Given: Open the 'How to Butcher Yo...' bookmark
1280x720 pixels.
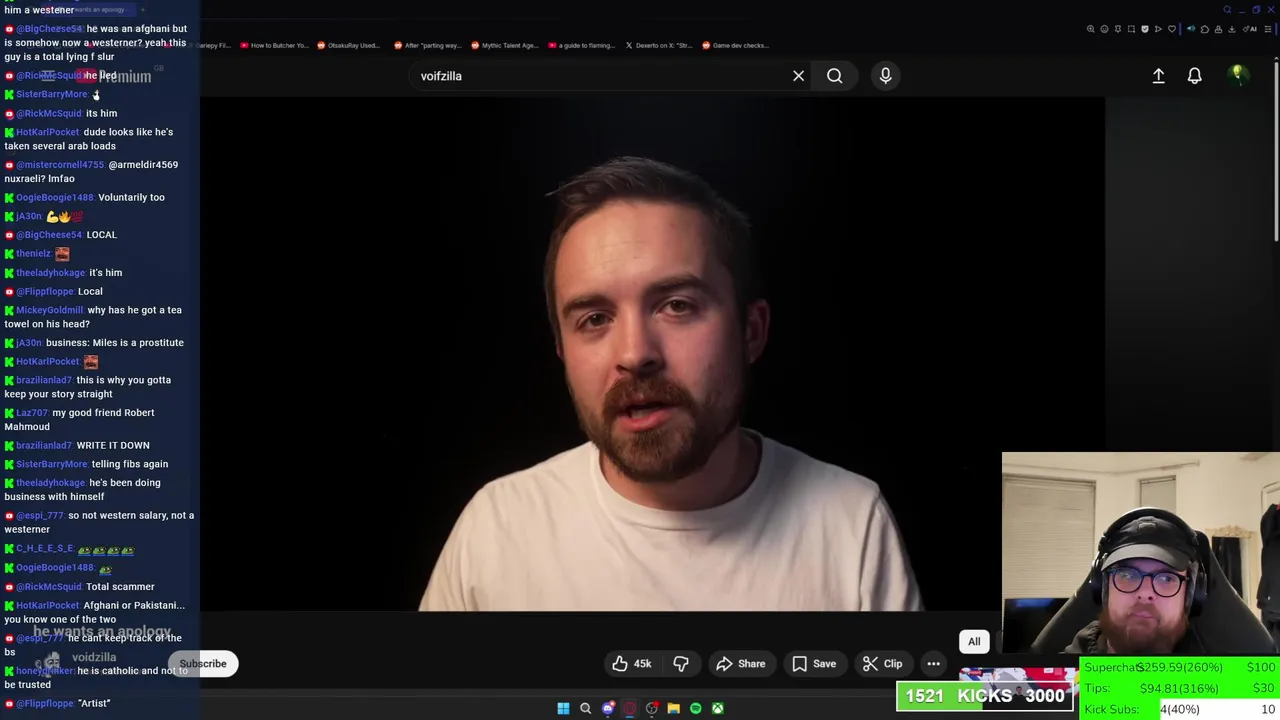Looking at the screenshot, I should tap(273, 45).
